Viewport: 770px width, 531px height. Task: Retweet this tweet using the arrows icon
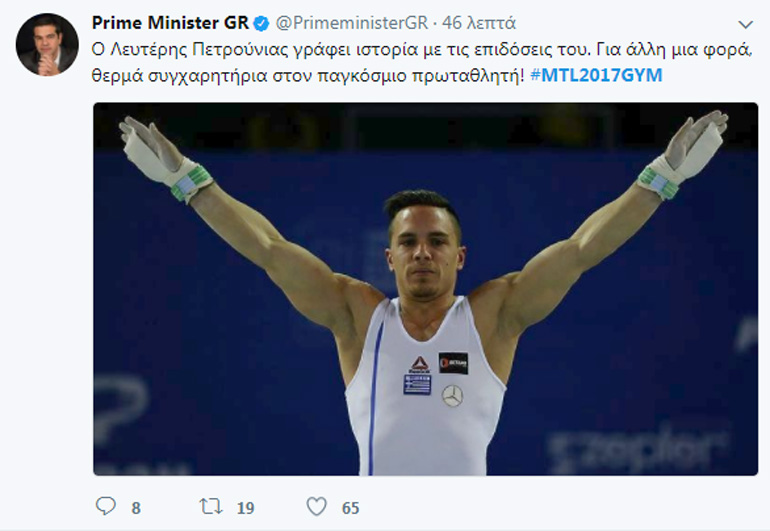211,507
